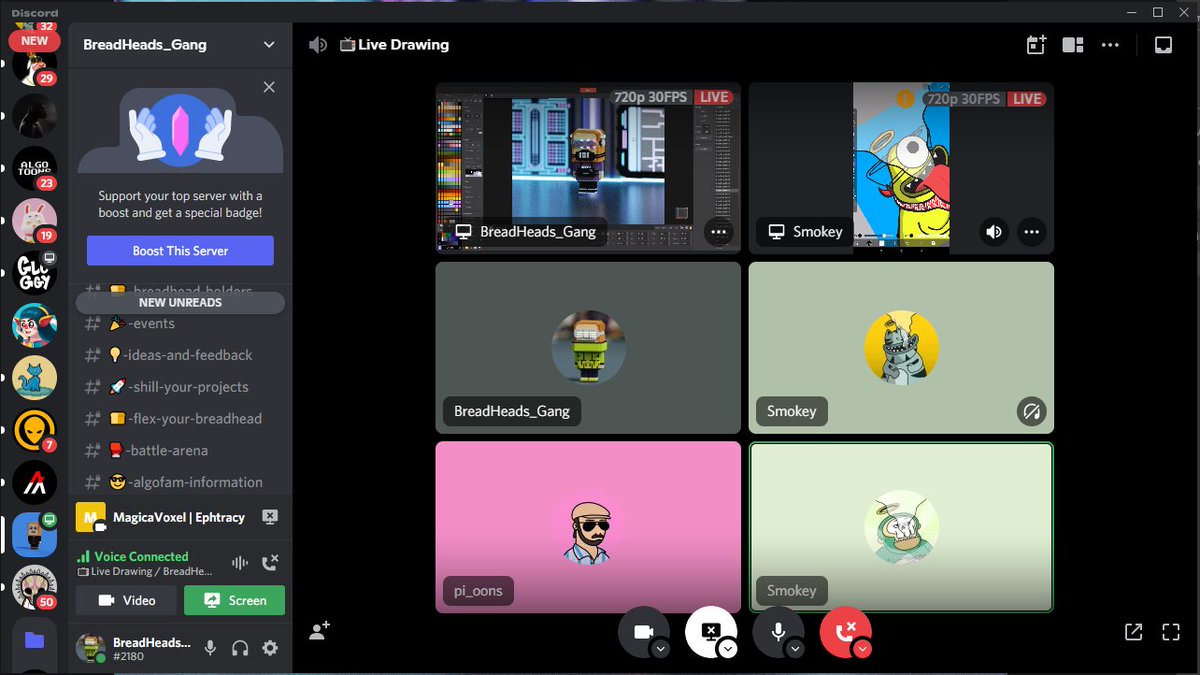The width and height of the screenshot is (1200, 675).
Task: Select the green-highlighted Smokey tile
Action: click(x=901, y=527)
